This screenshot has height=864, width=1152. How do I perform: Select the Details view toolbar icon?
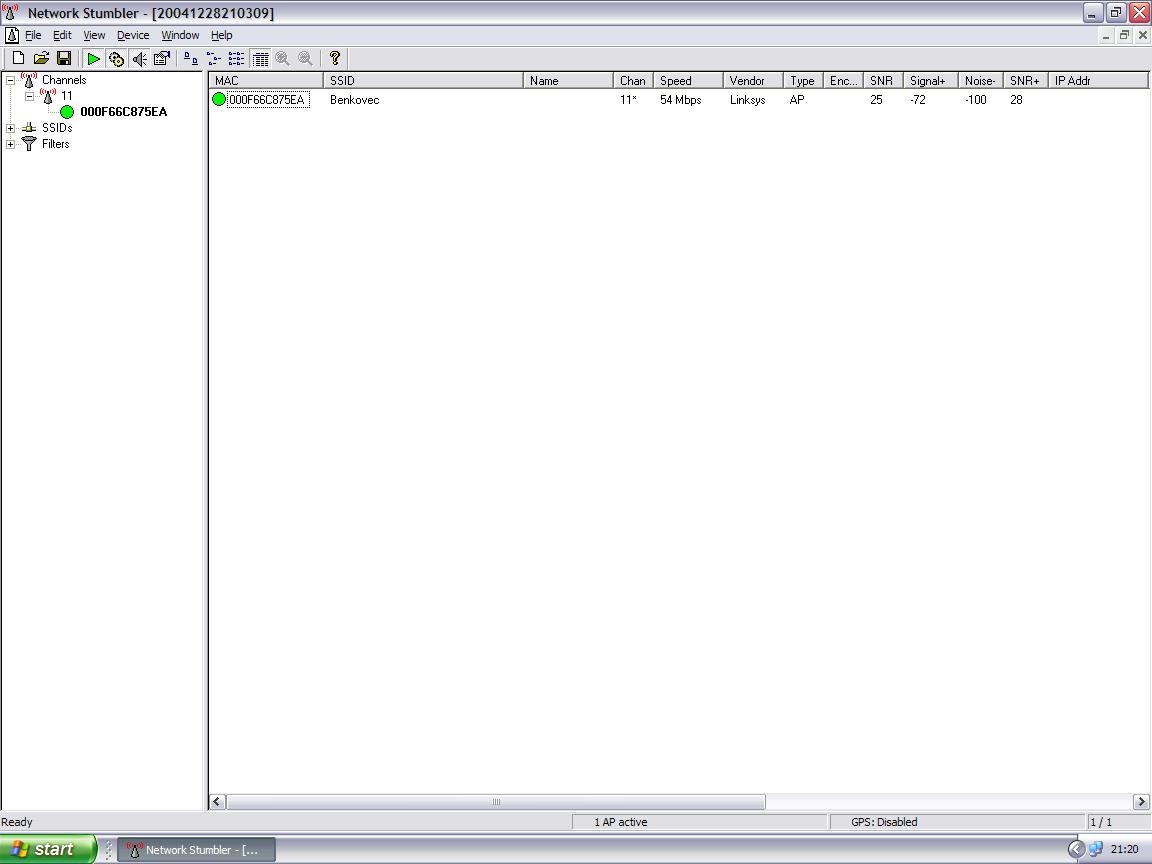point(260,59)
